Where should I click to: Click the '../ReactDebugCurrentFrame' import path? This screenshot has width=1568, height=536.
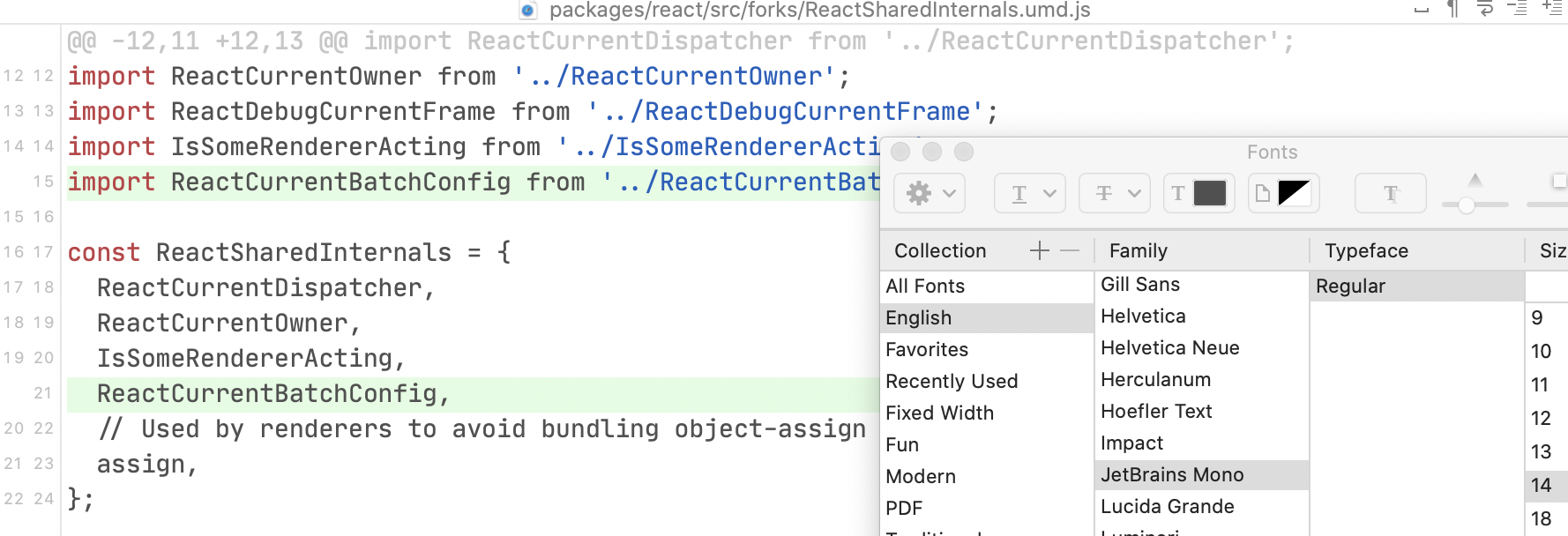point(784,112)
